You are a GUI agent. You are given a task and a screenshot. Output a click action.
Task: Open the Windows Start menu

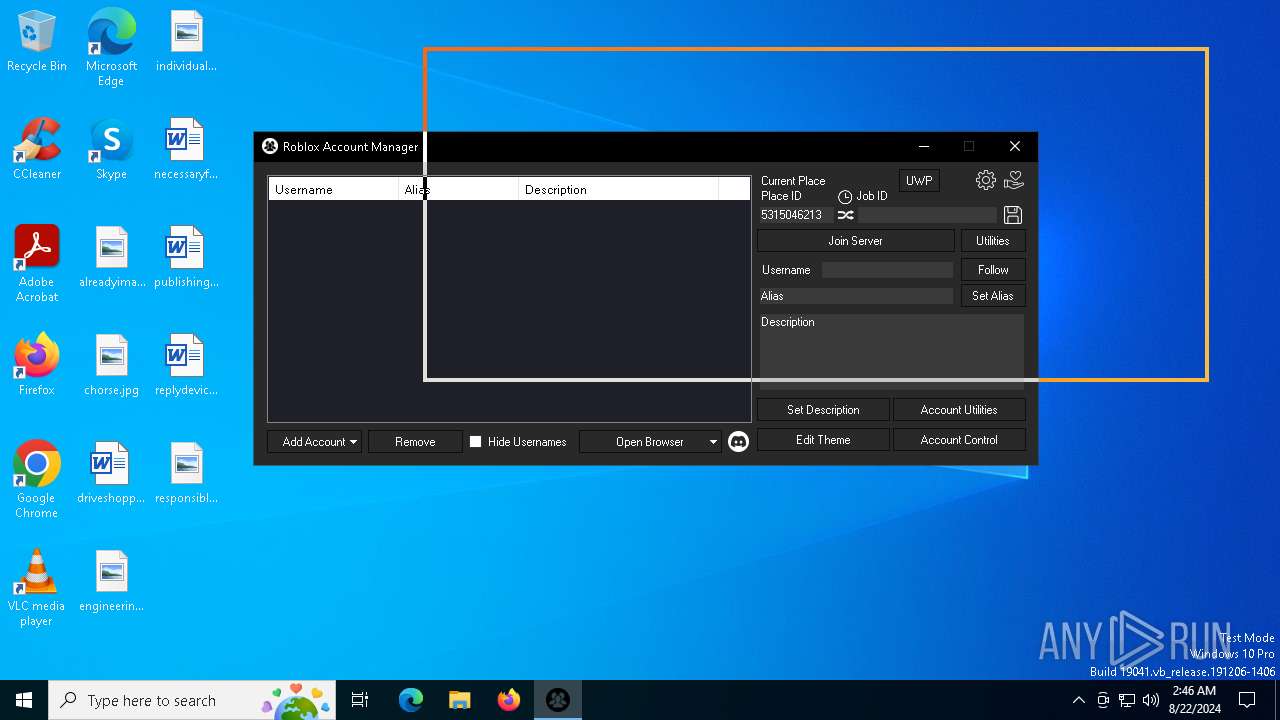point(24,700)
